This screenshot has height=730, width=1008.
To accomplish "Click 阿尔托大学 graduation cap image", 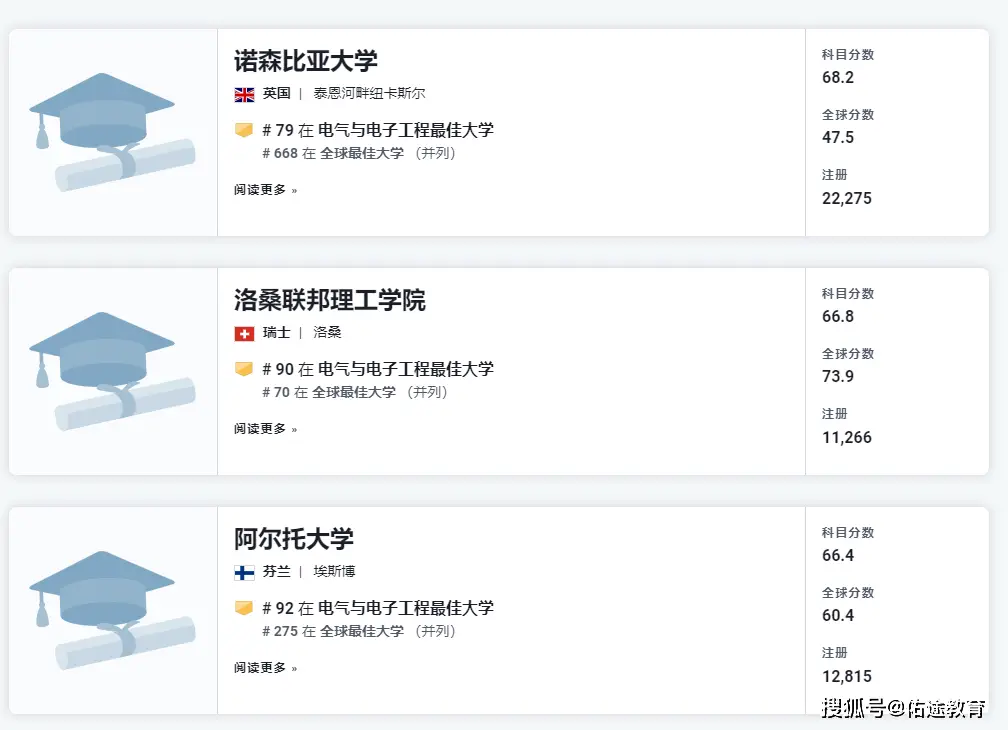I will point(112,610).
